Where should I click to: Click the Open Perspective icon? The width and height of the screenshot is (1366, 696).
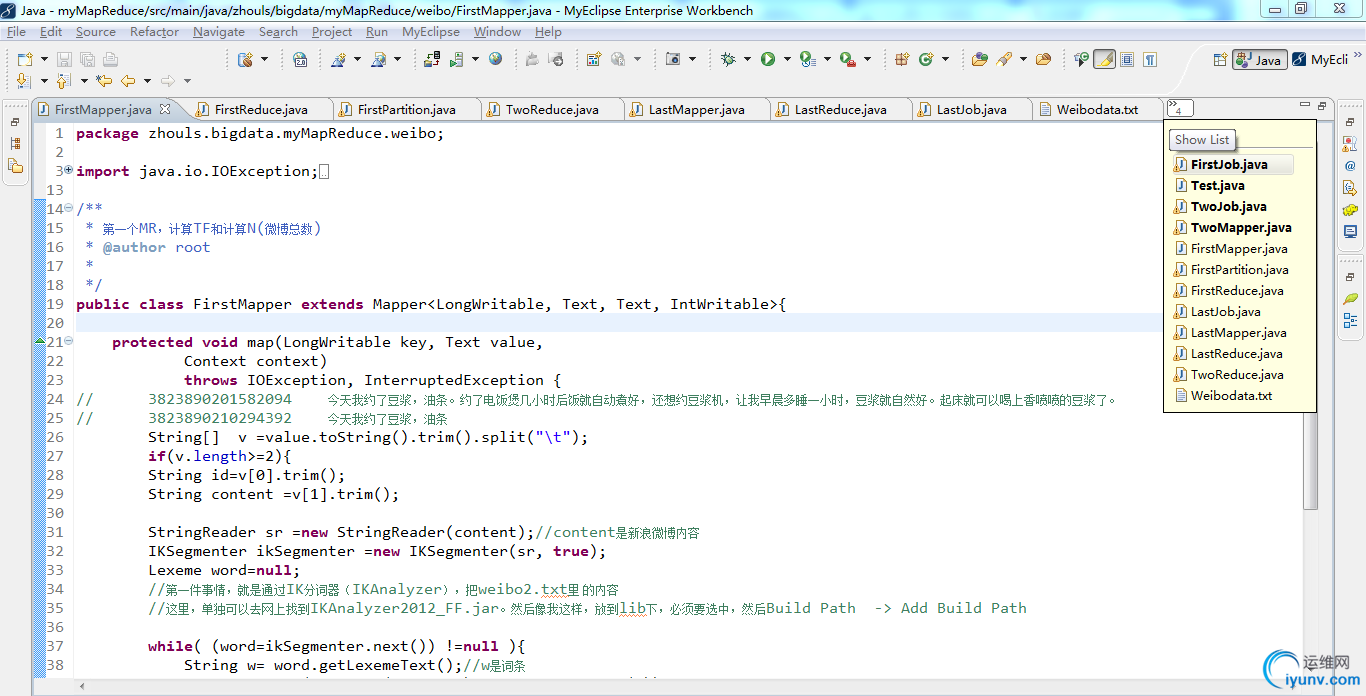pos(1220,60)
